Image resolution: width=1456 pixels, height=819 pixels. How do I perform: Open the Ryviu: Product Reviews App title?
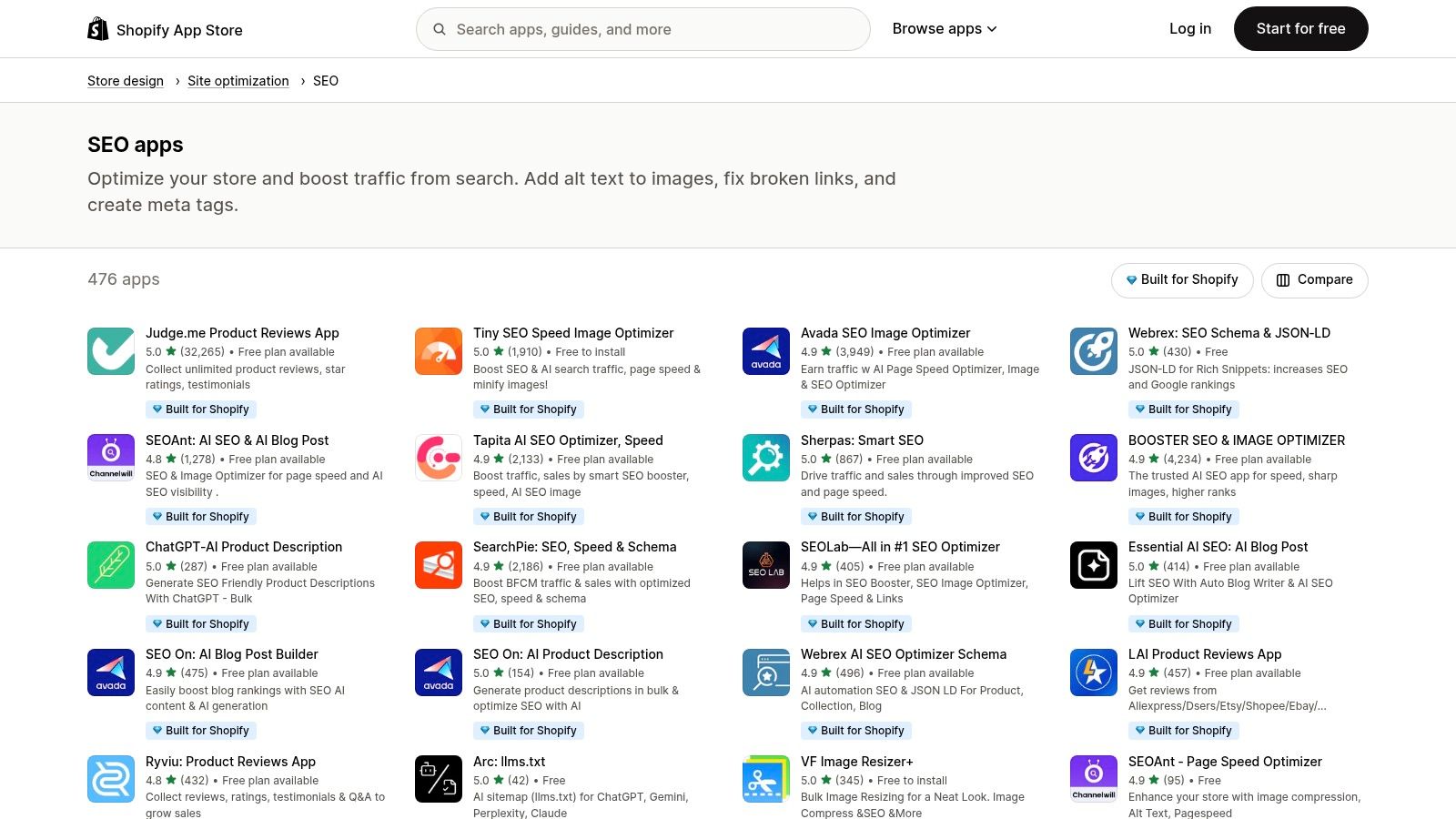pos(231,762)
